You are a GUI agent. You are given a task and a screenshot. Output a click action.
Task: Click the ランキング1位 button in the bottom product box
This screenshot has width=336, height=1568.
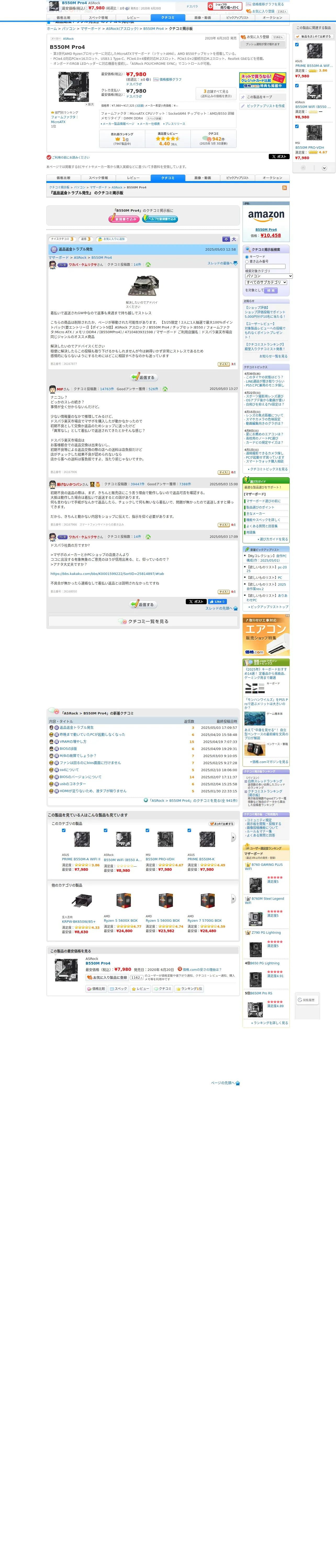[x=189, y=989]
